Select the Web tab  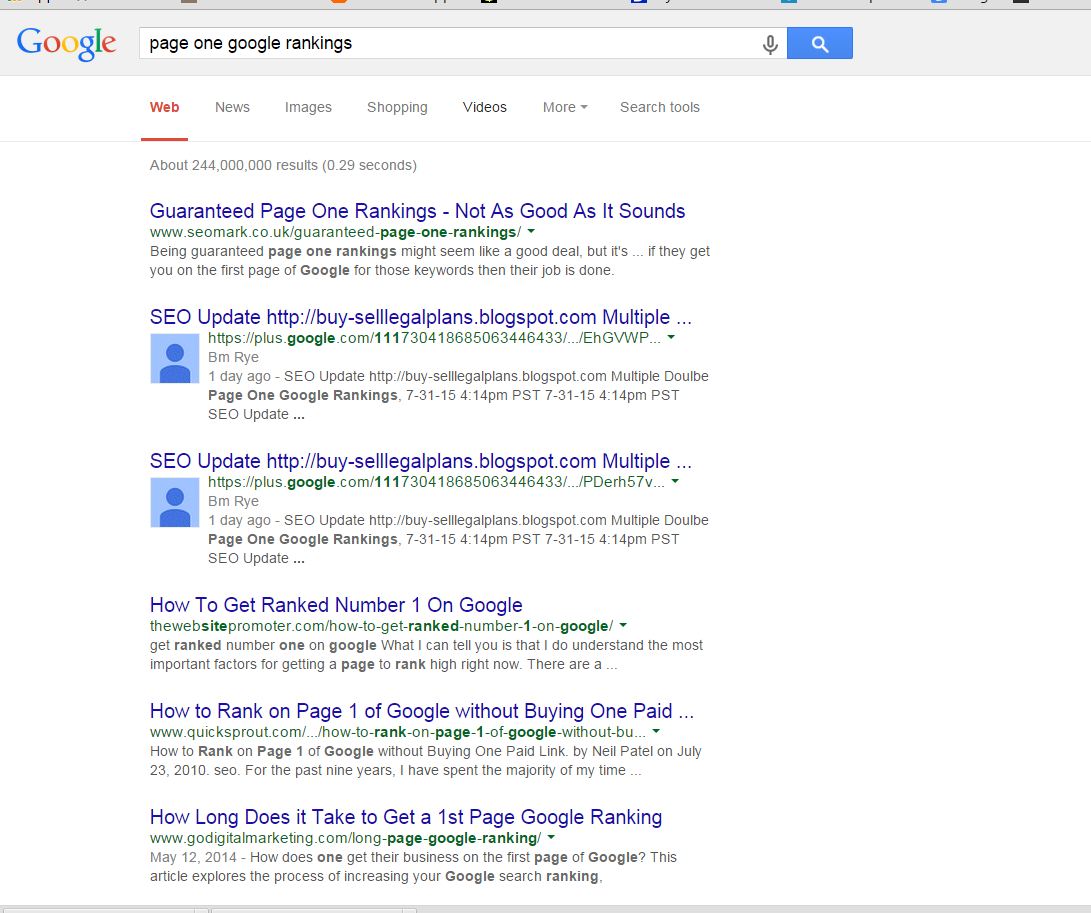click(x=164, y=107)
